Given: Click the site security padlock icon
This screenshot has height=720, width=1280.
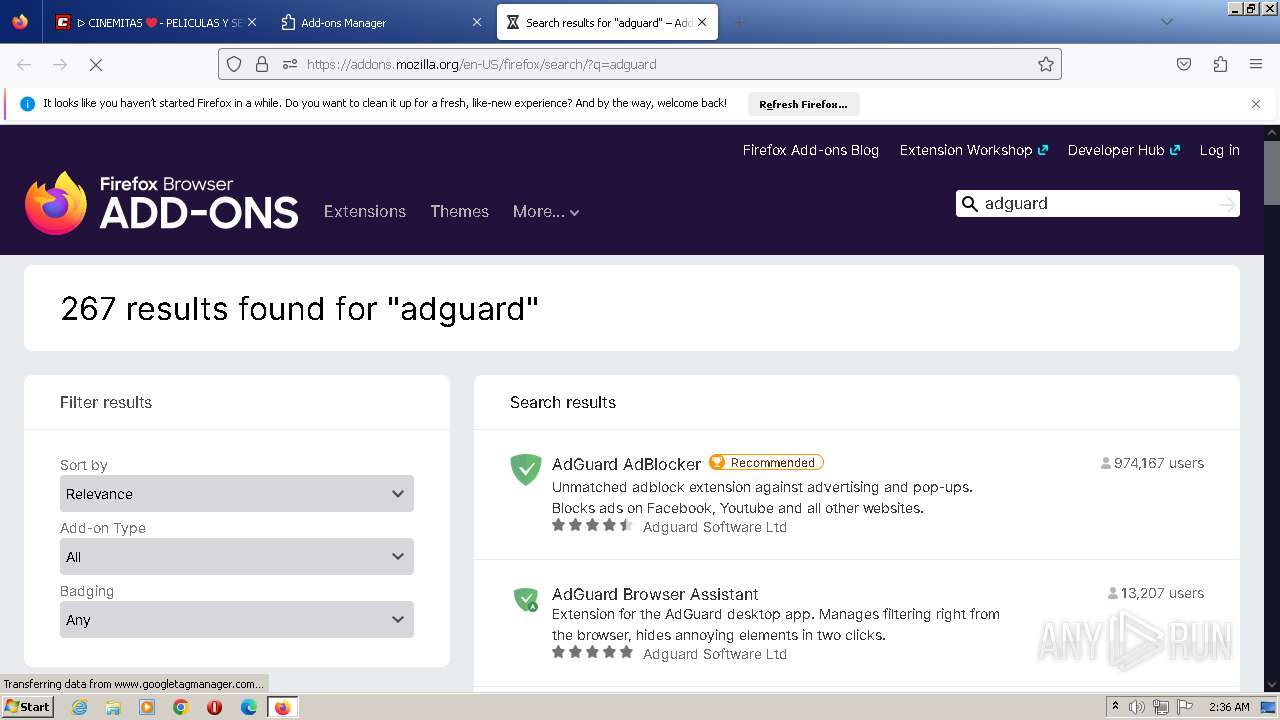Looking at the screenshot, I should click(x=262, y=64).
